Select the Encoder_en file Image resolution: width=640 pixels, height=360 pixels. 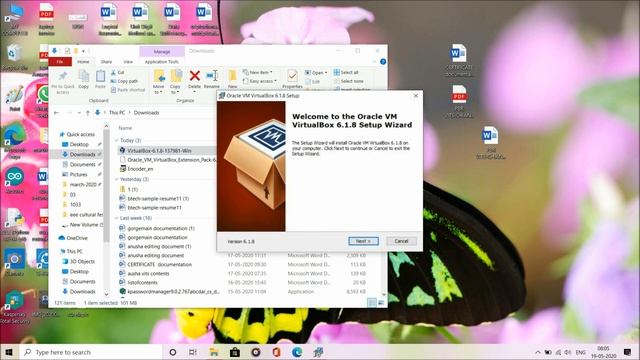click(x=137, y=169)
